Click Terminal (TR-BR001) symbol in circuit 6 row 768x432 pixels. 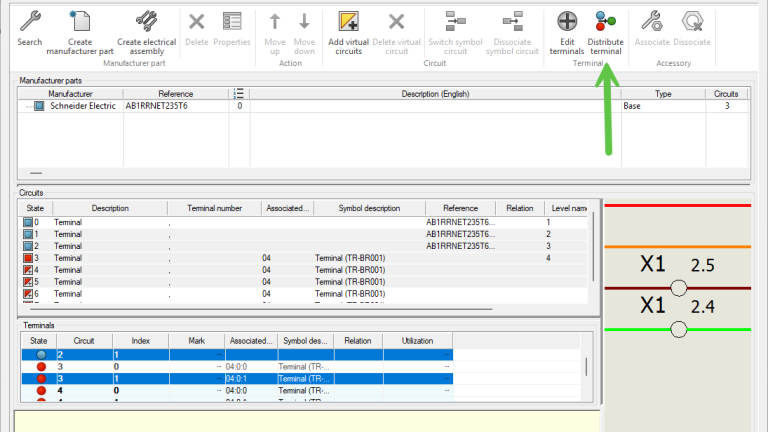click(350, 294)
